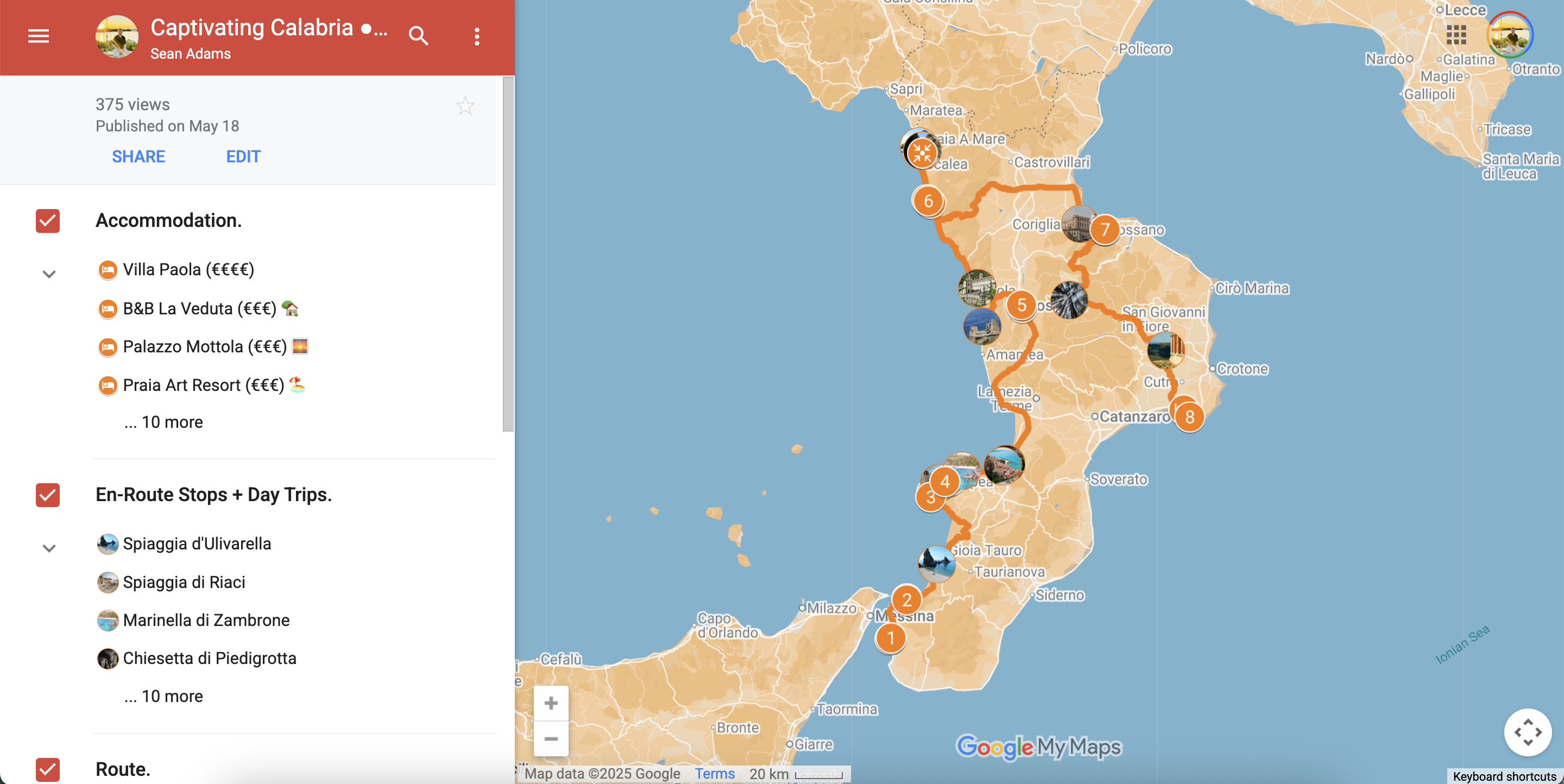Uncheck the Accommodation layer checkbox
Viewport: 1564px width, 784px height.
(48, 221)
